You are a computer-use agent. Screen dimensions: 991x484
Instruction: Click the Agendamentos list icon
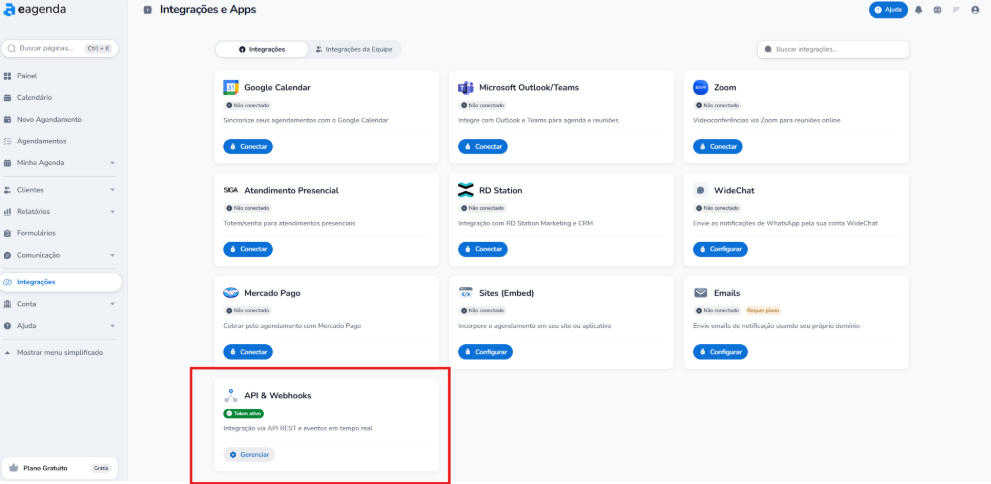tap(8, 141)
